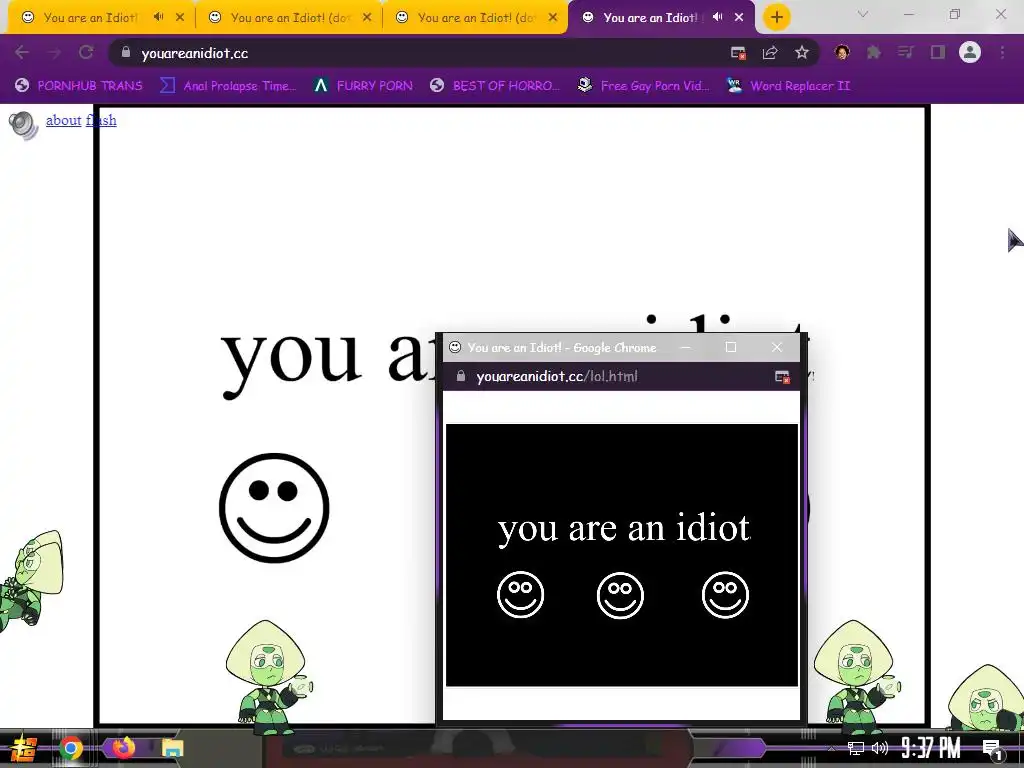The height and width of the screenshot is (768, 1024).
Task: Open the Start menu icon on taskbar
Action: click(x=23, y=748)
